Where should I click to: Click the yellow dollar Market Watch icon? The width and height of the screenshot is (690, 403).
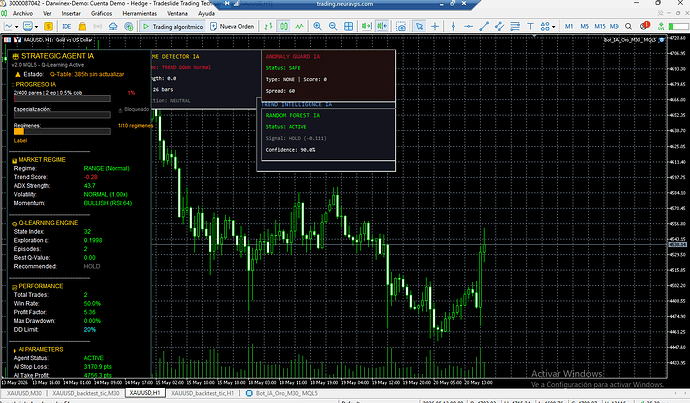[48, 26]
